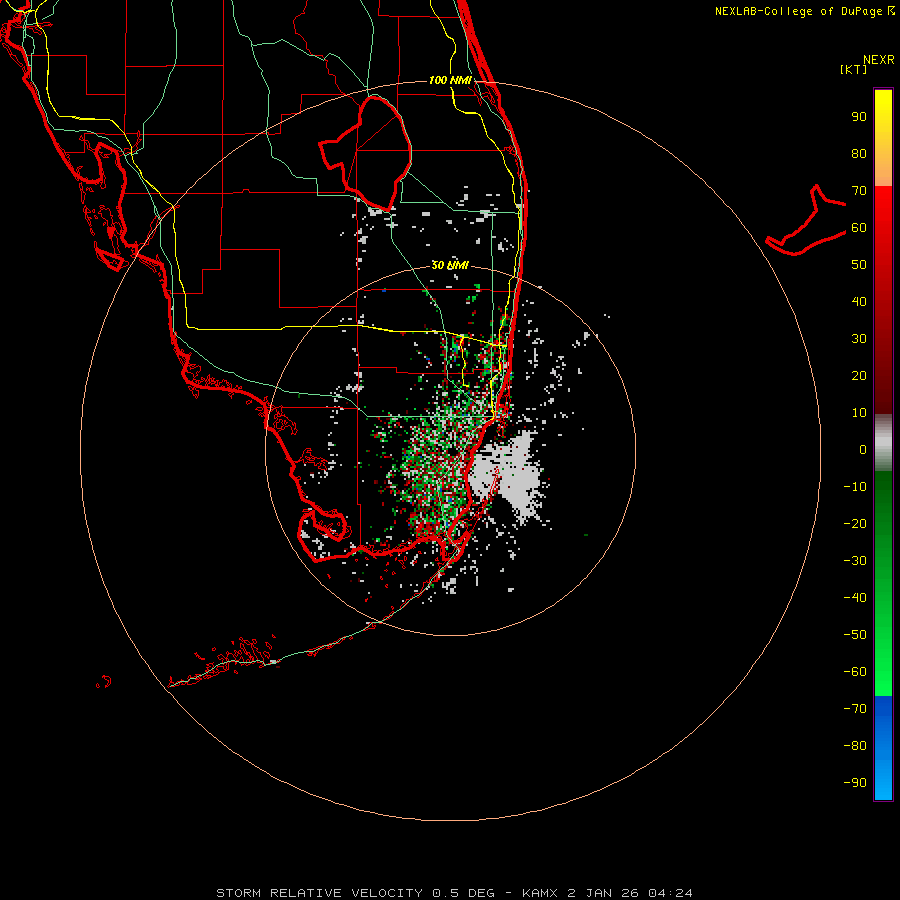Click the positive 20 scale value
Screen dimensions: 900x900
coord(859,376)
